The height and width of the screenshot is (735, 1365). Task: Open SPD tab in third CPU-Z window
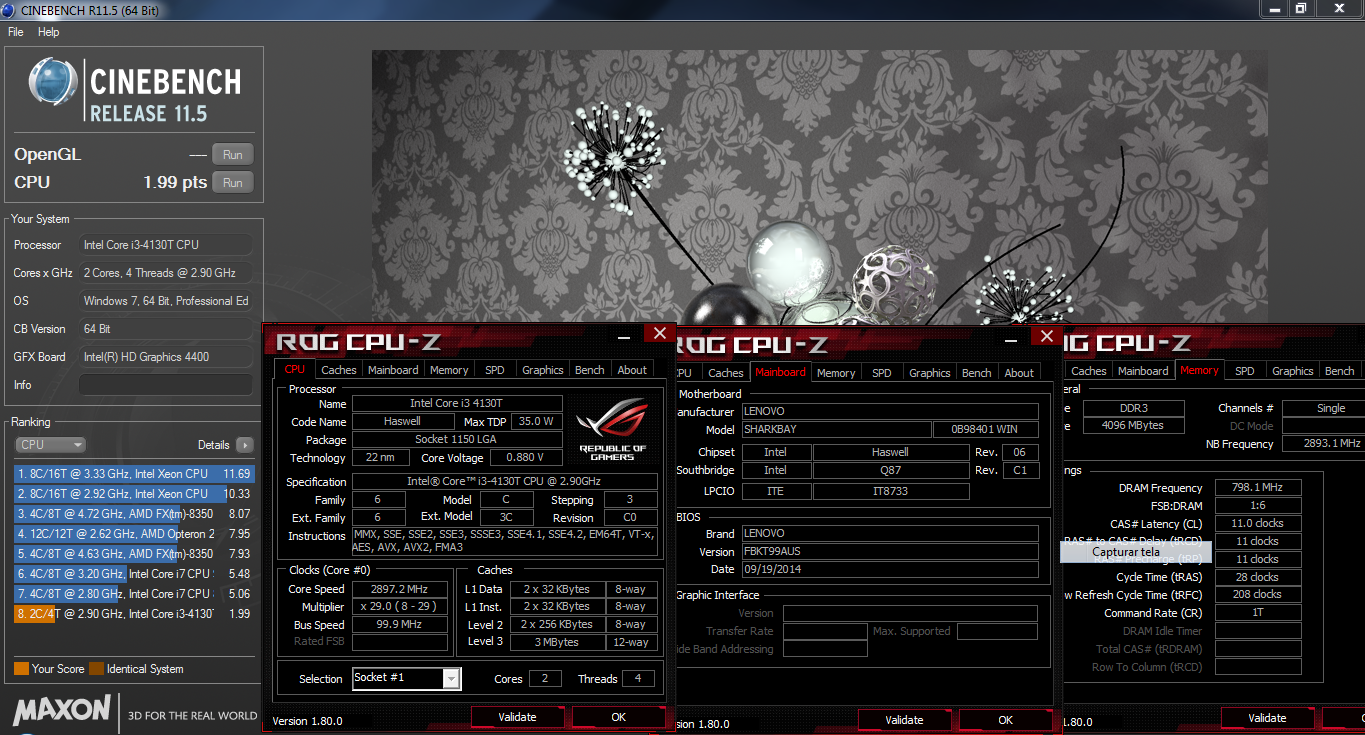[1245, 370]
